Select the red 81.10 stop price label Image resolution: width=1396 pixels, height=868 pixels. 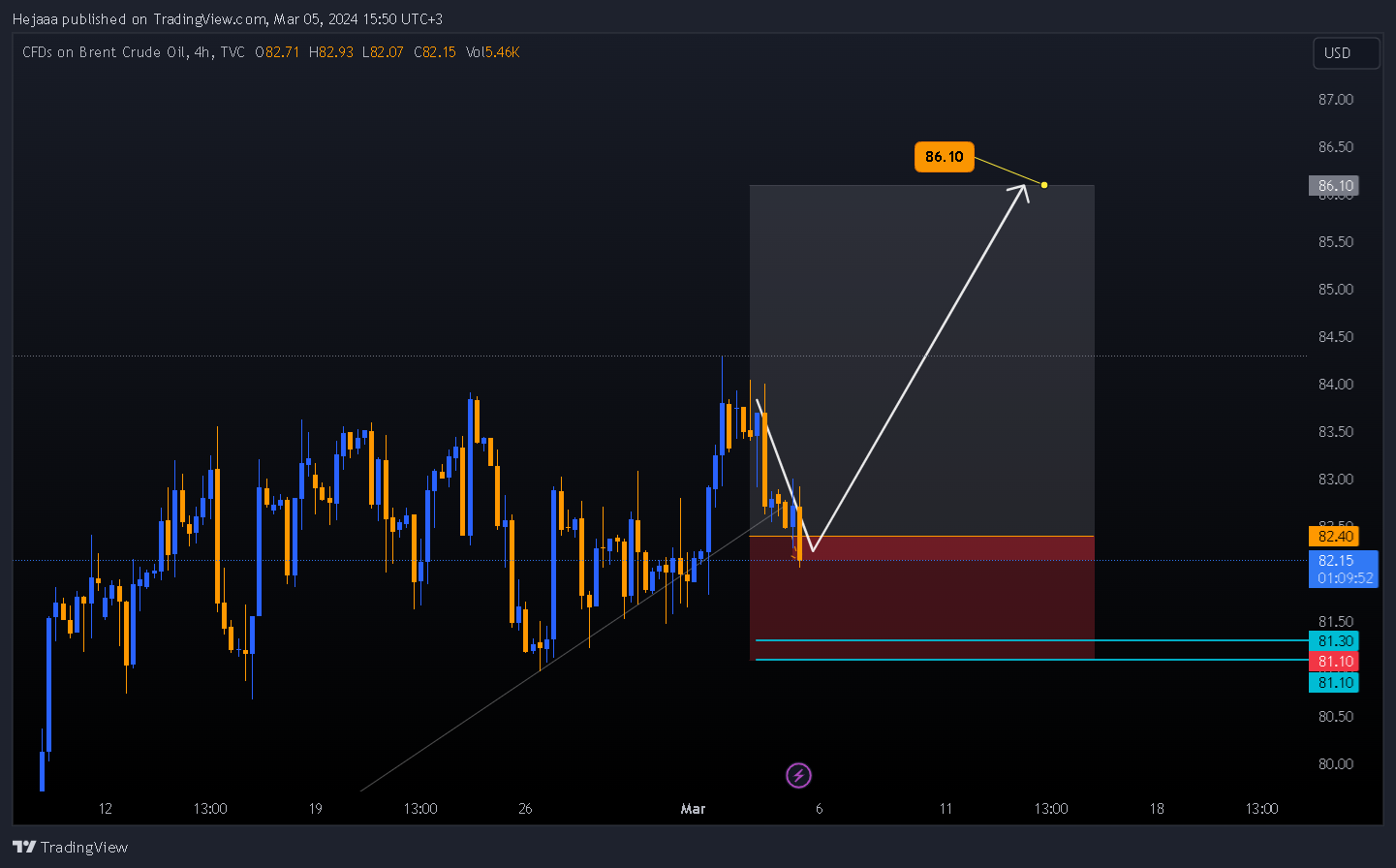[x=1334, y=661]
